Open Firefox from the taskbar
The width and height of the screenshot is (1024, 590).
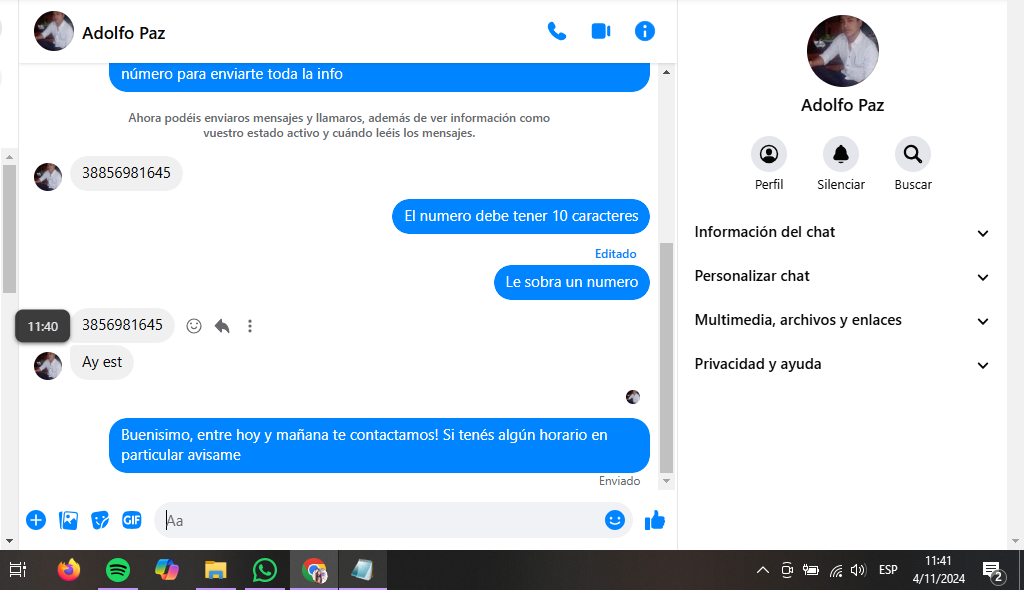coord(69,570)
